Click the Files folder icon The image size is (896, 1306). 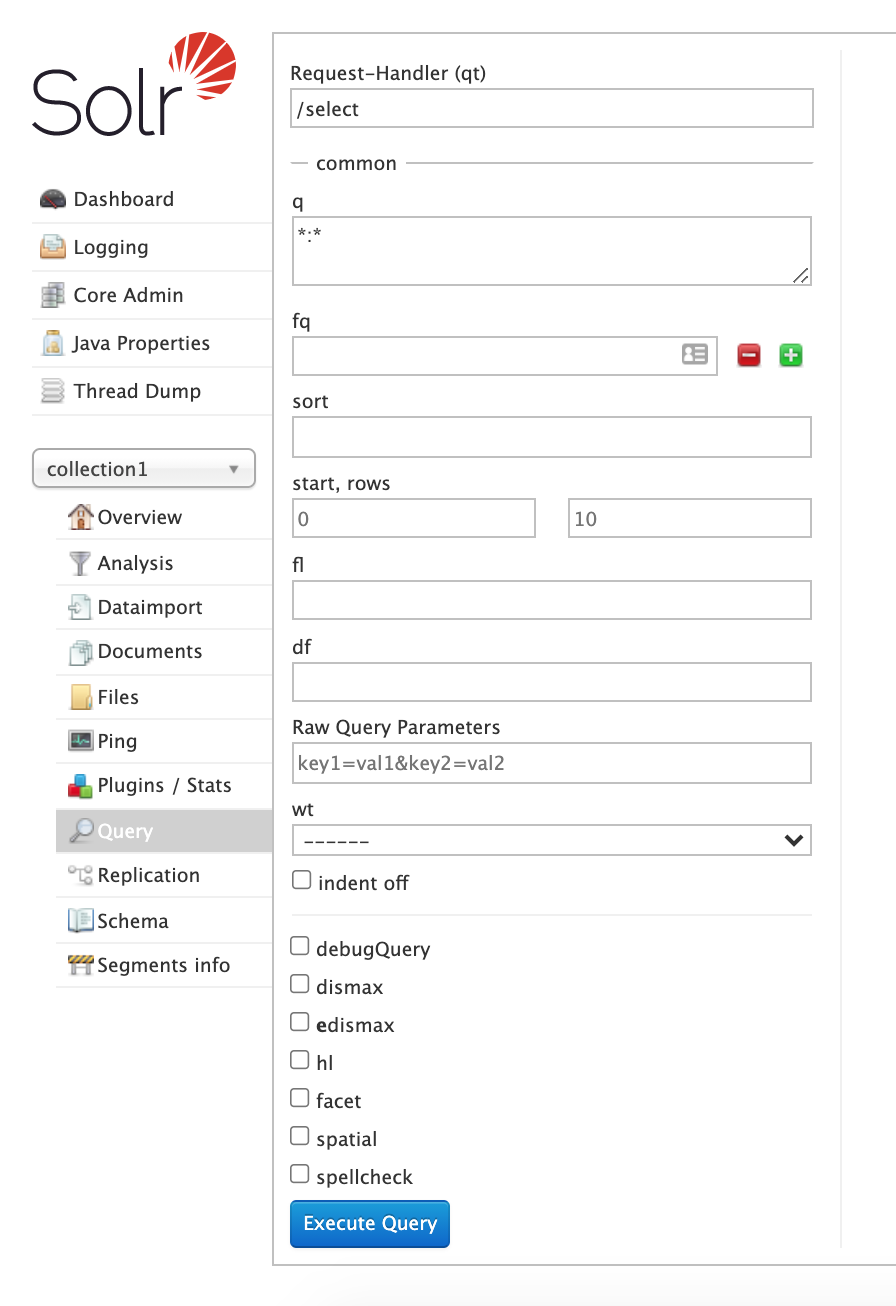tap(80, 697)
